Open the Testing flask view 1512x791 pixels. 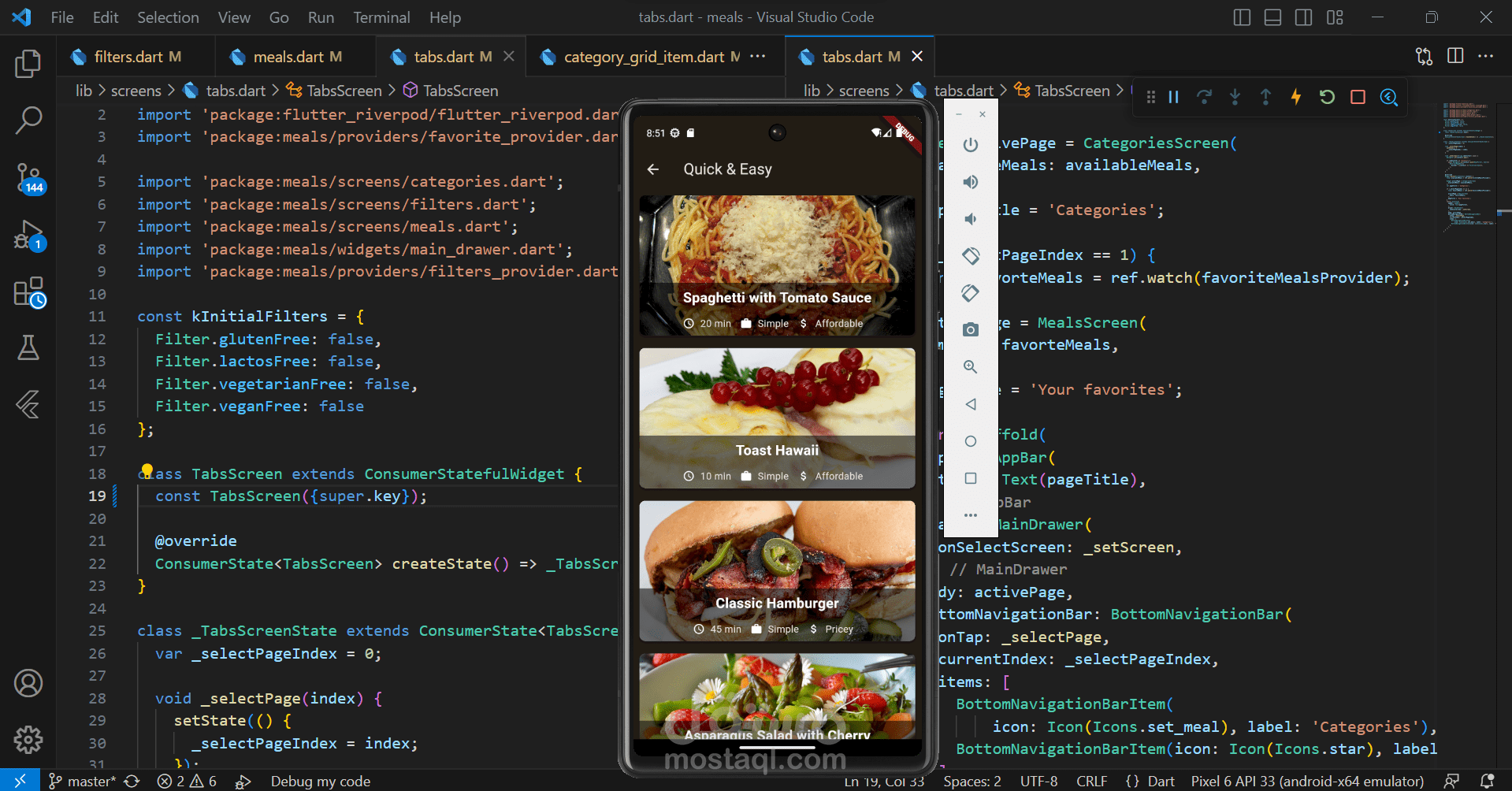coord(28,347)
